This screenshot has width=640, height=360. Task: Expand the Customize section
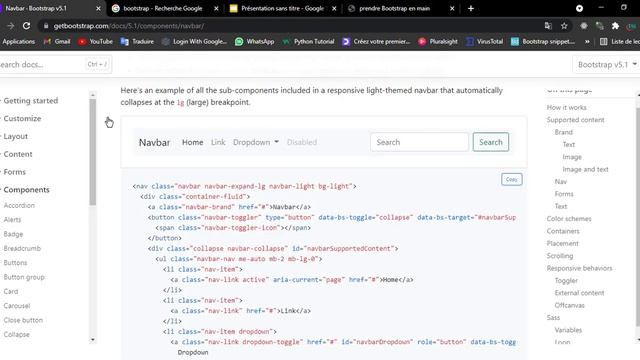click(22, 118)
